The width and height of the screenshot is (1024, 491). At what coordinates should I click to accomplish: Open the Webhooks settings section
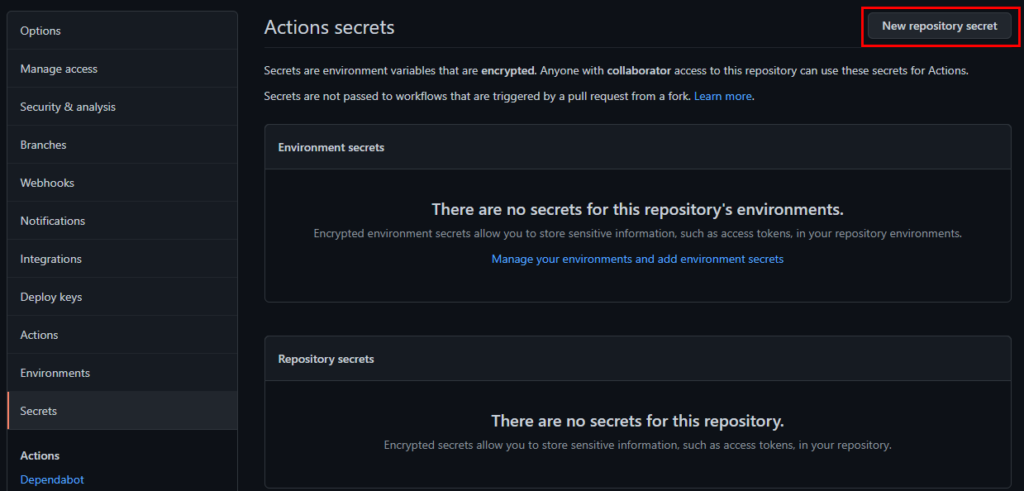click(x=47, y=183)
